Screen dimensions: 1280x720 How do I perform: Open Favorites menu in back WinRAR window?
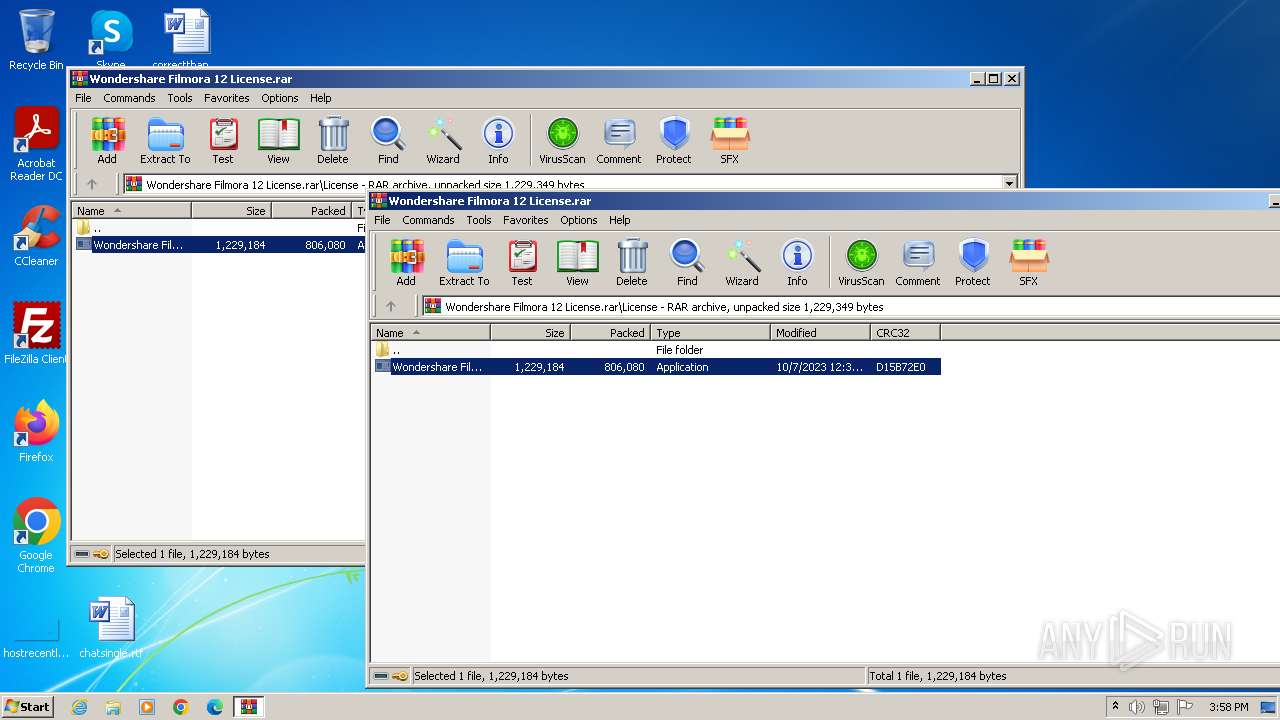227,98
